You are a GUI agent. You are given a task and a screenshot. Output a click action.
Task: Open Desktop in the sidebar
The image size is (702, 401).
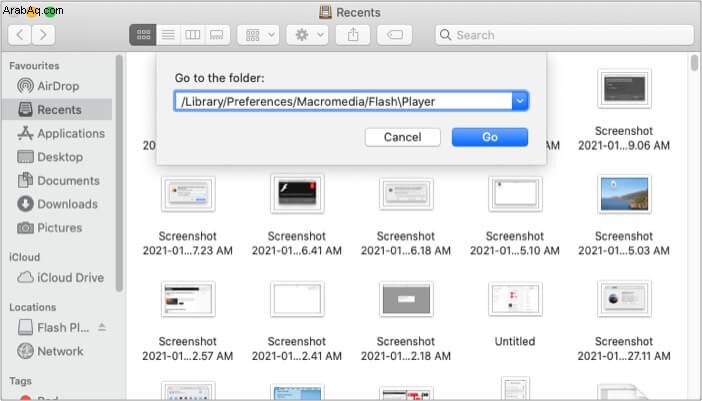click(x=57, y=157)
